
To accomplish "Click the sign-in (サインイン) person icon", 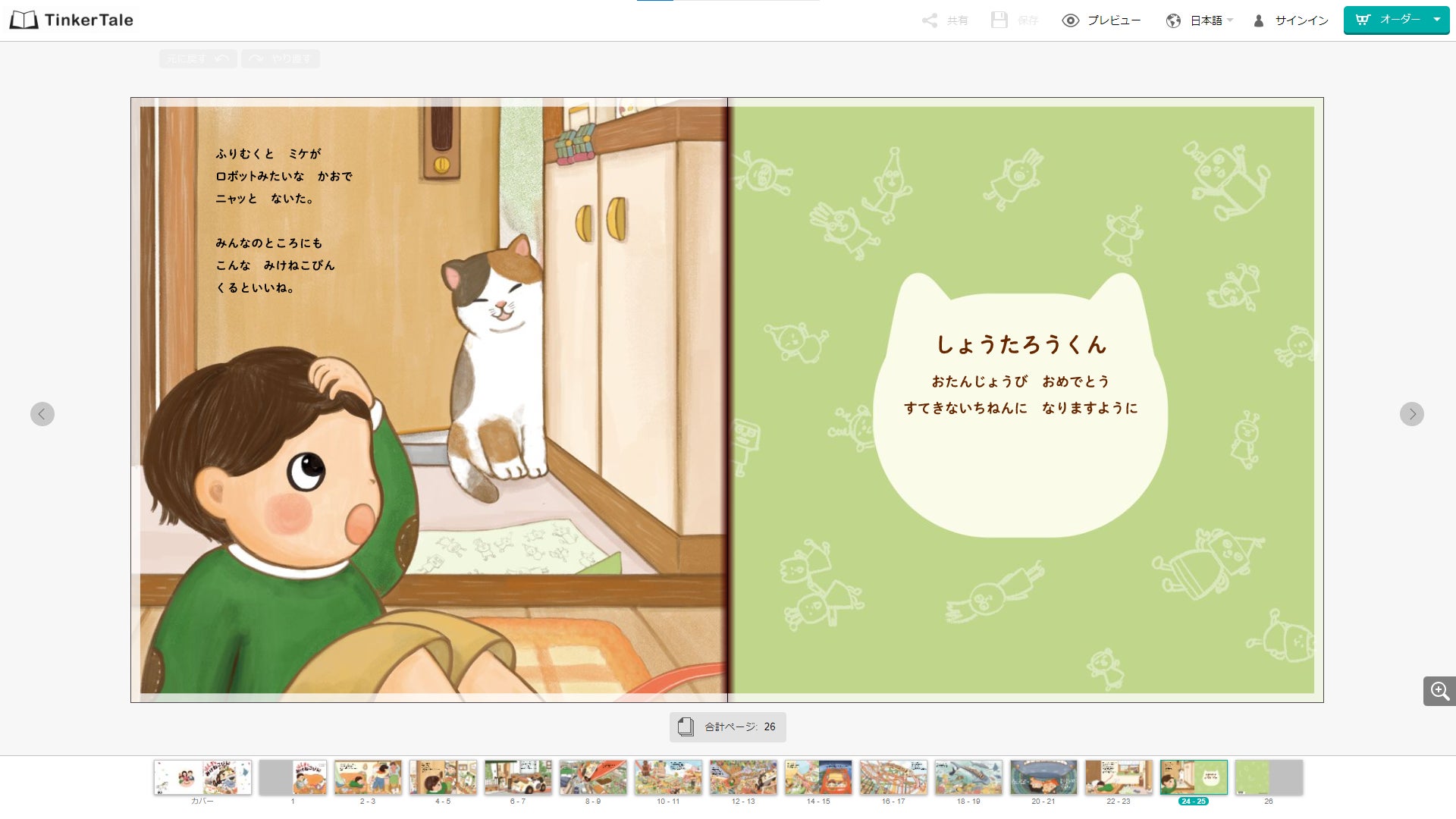I will 1259,20.
